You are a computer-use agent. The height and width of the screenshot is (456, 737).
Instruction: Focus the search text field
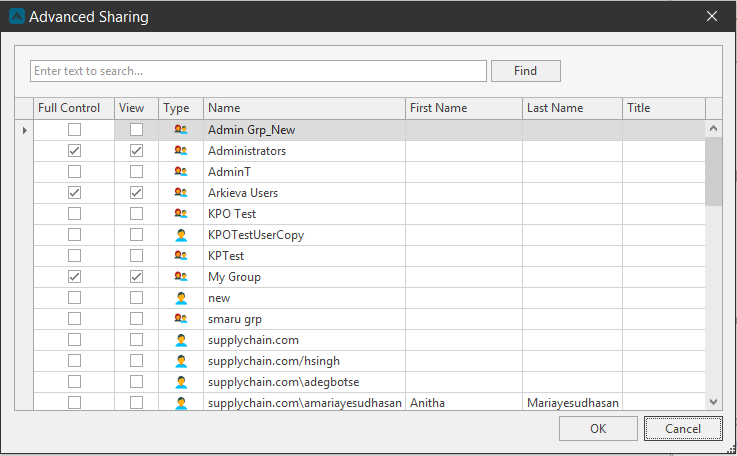pyautogui.click(x=258, y=71)
